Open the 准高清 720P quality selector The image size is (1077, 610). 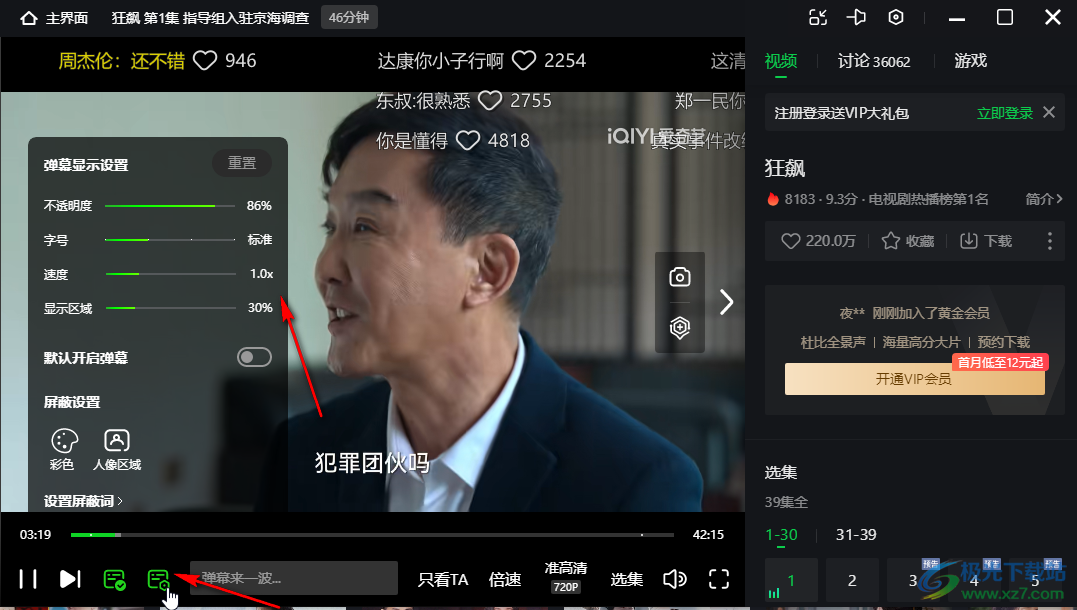[x=566, y=577]
